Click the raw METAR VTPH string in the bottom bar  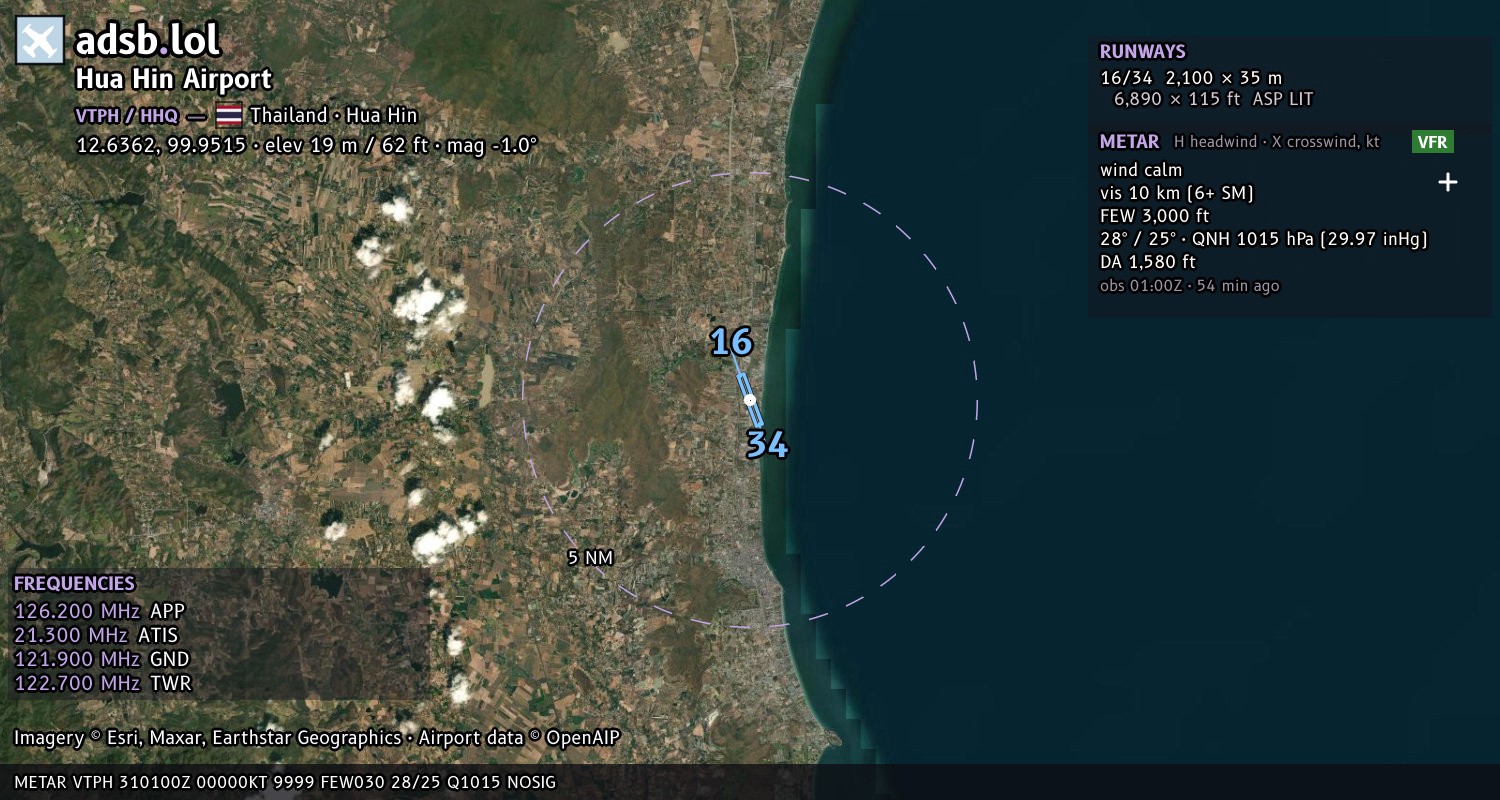[285, 782]
